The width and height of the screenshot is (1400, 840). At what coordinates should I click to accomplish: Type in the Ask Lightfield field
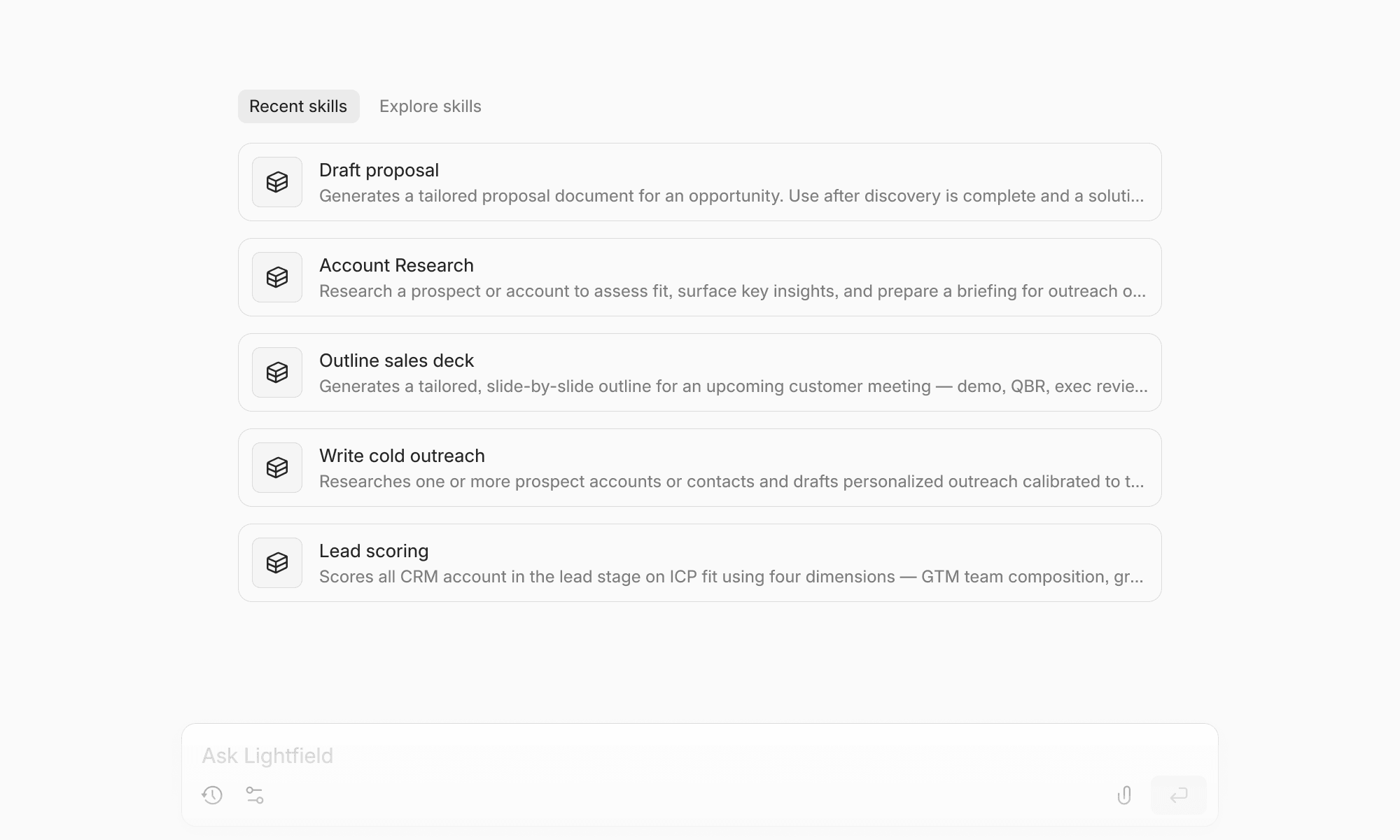click(x=630, y=756)
